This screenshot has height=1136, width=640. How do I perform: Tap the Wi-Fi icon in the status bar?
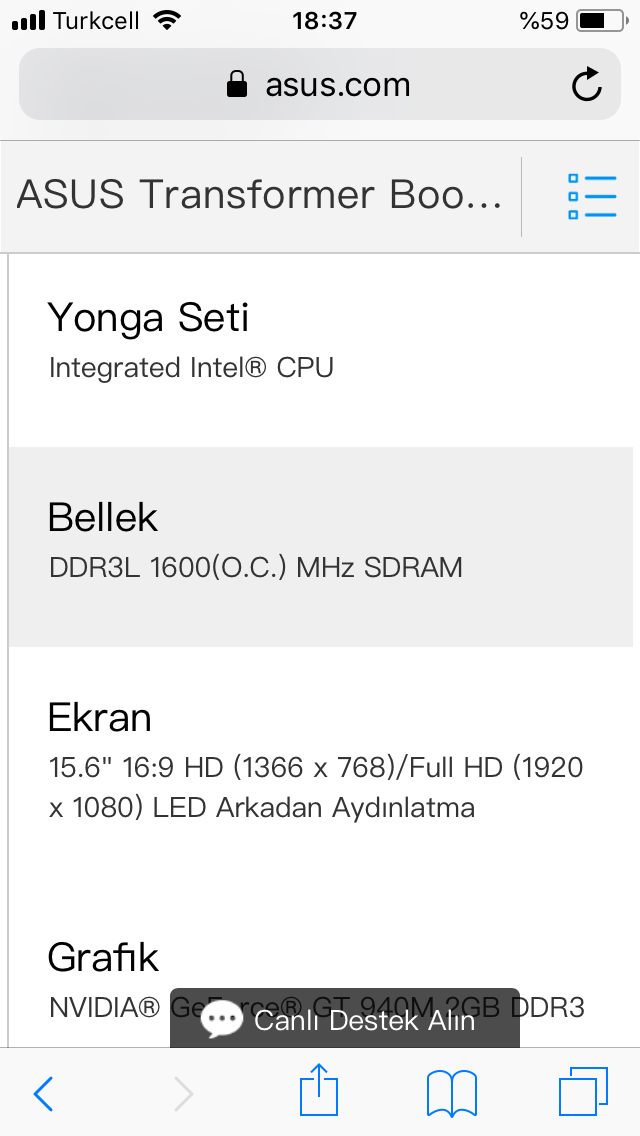[168, 20]
